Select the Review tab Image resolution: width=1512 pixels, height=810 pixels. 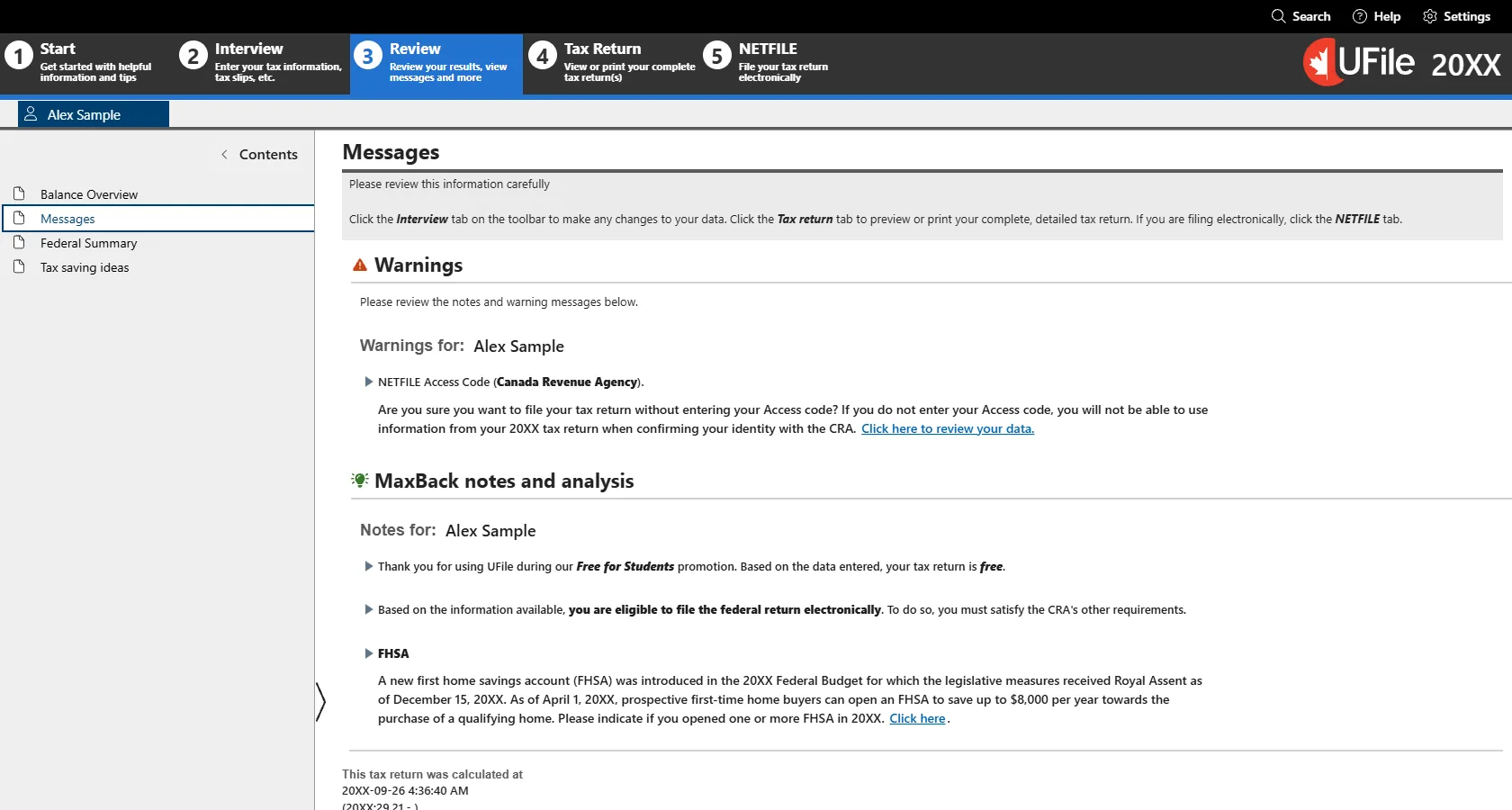[x=436, y=63]
